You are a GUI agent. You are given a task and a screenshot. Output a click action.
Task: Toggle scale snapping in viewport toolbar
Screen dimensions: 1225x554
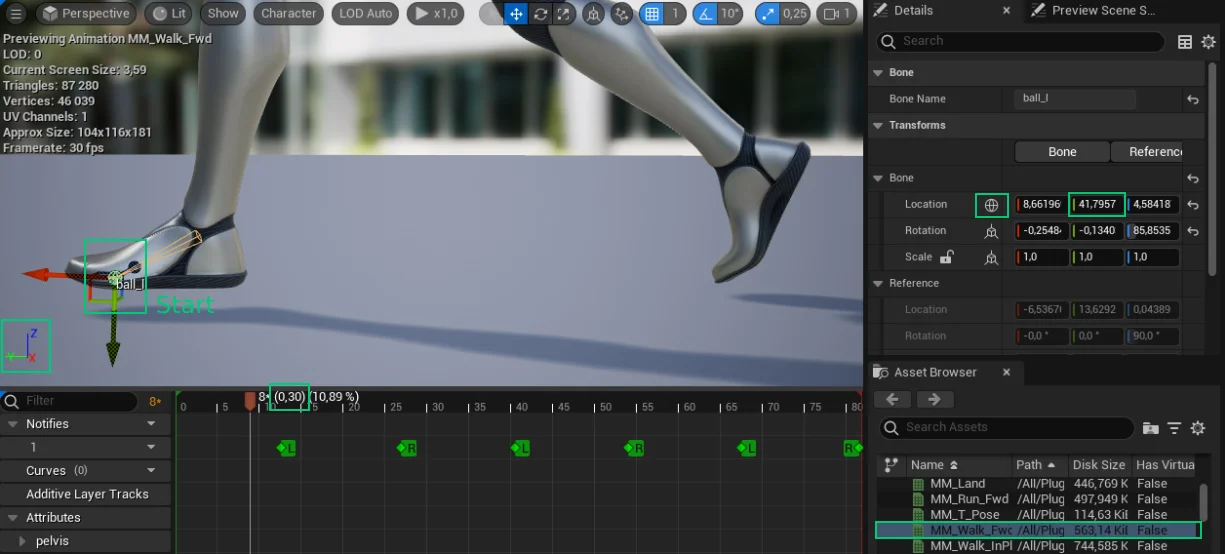pyautogui.click(x=767, y=14)
